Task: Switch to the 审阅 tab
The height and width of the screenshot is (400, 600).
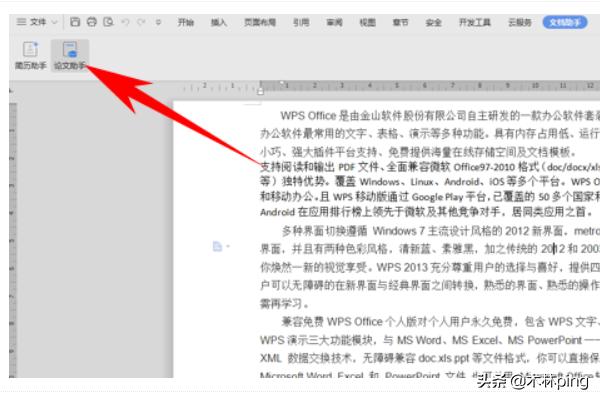Action: pyautogui.click(x=334, y=22)
